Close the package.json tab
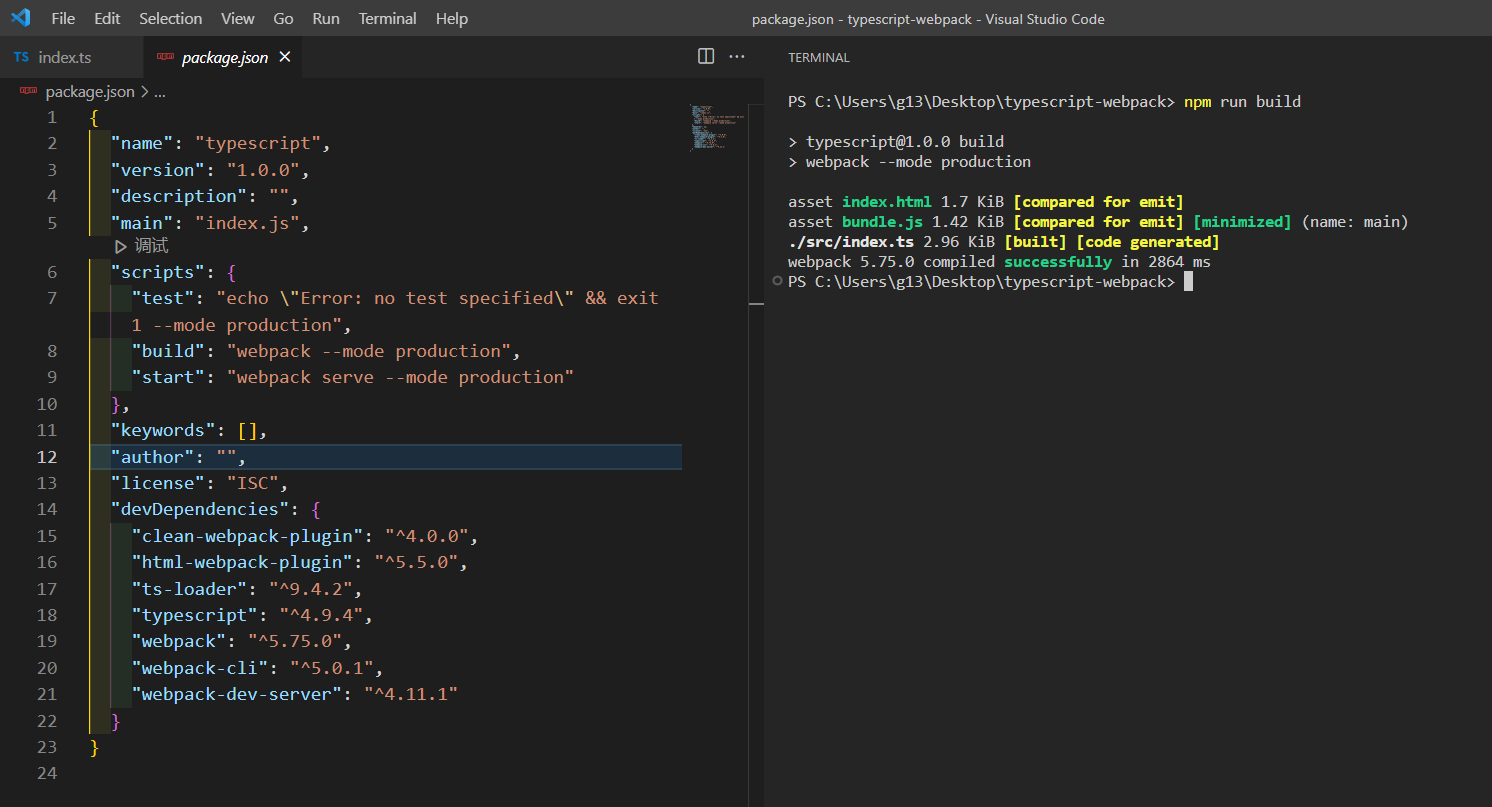 (285, 57)
